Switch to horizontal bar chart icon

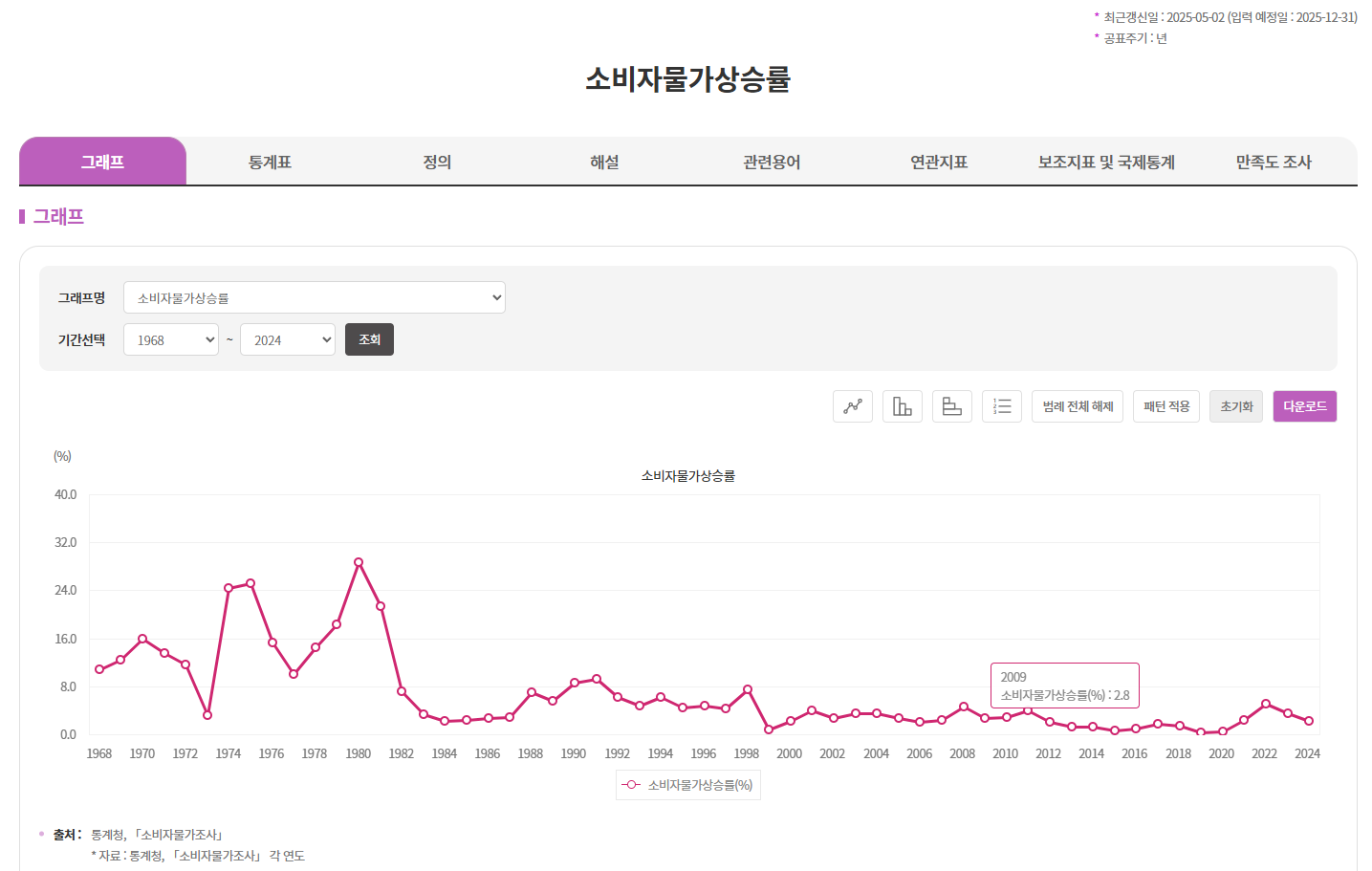click(952, 406)
